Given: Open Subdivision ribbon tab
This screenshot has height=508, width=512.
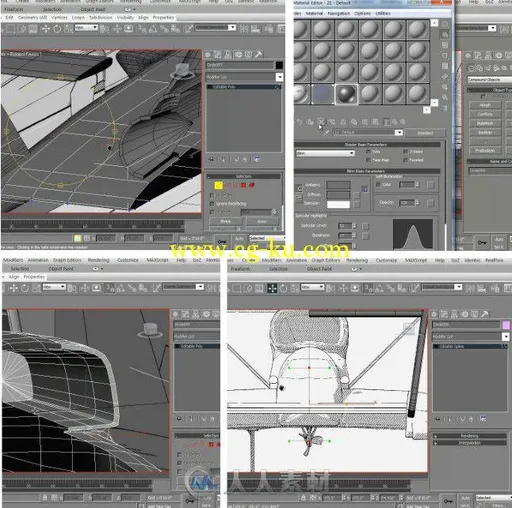Looking at the screenshot, I should click(100, 17).
